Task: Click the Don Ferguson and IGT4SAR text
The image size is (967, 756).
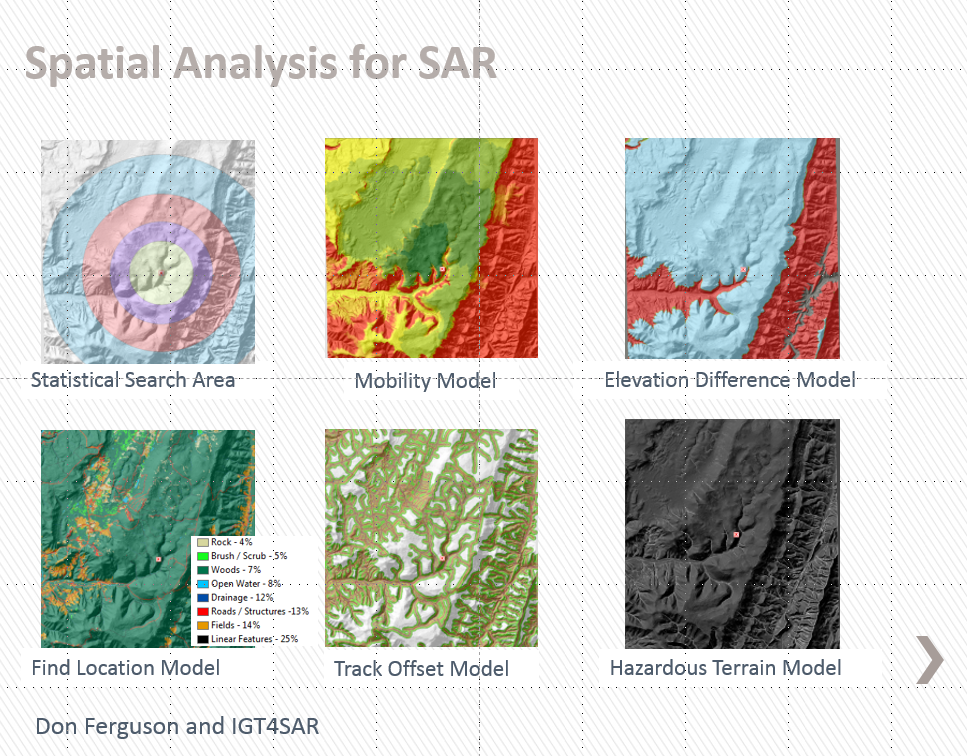Action: click(x=177, y=726)
